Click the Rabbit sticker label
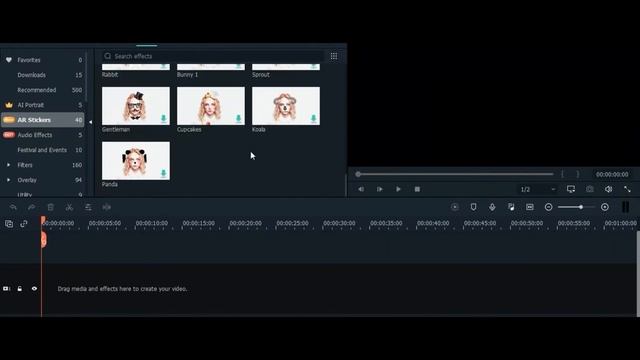Screen dimensions: 640x360 coord(110,75)
